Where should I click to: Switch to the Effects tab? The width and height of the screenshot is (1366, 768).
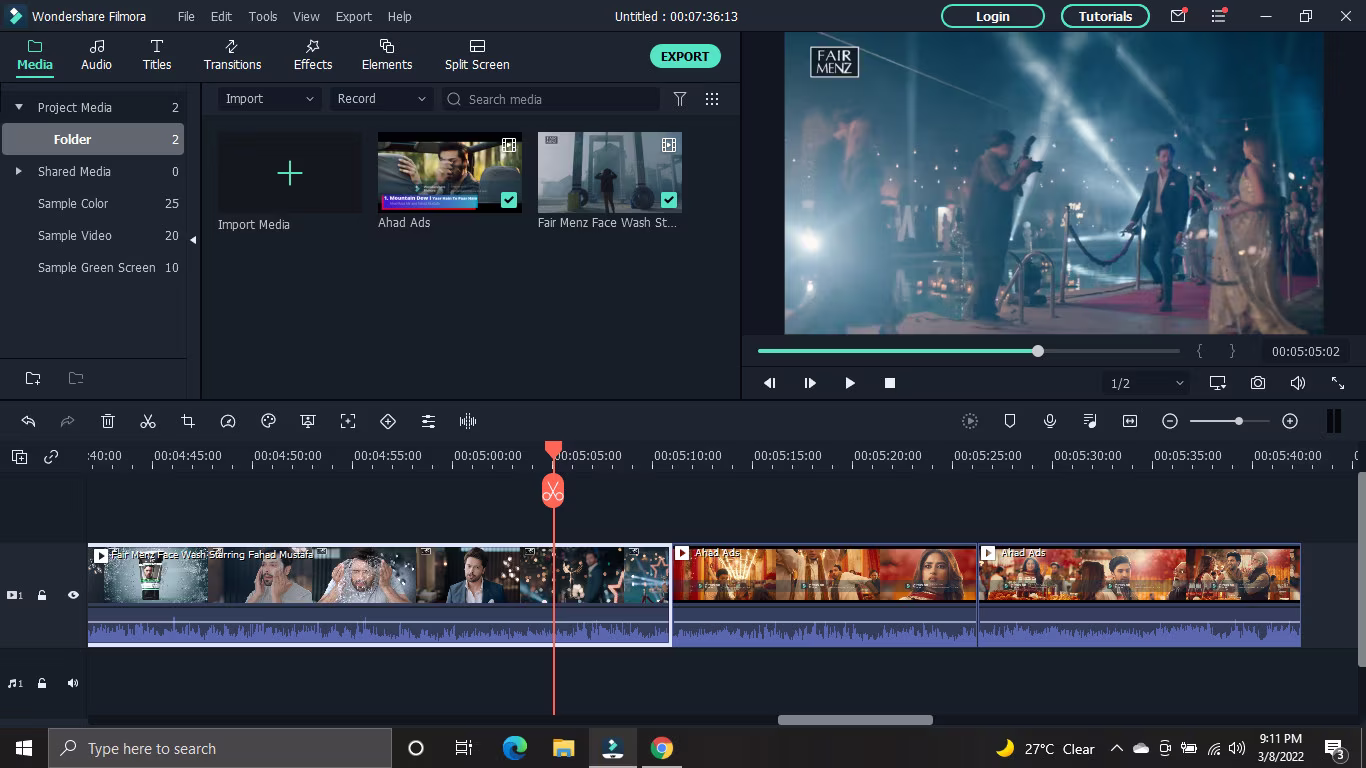313,55
